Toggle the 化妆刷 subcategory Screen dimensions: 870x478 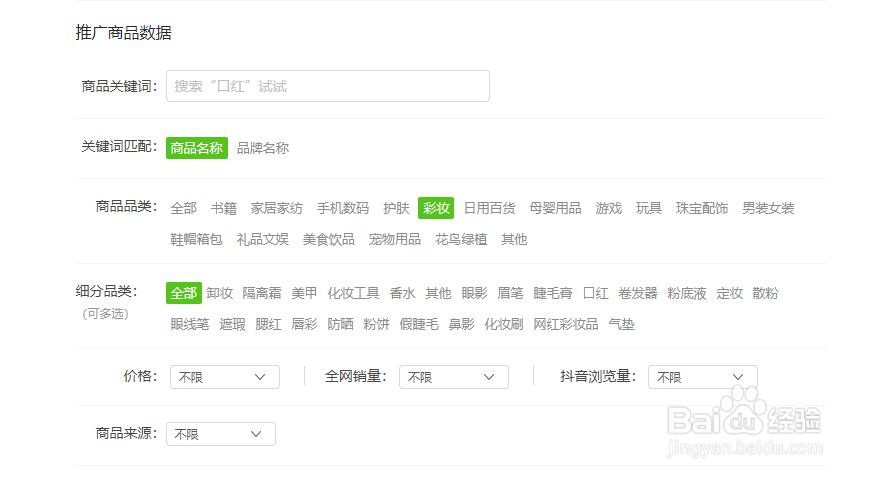(504, 324)
